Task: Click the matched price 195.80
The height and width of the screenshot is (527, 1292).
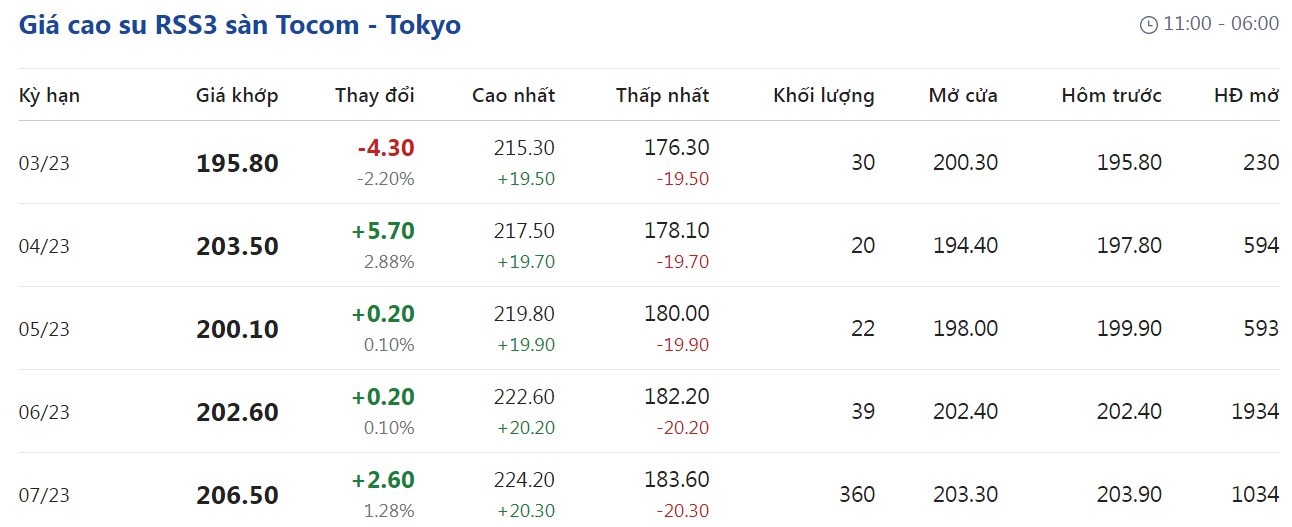Action: click(x=237, y=164)
